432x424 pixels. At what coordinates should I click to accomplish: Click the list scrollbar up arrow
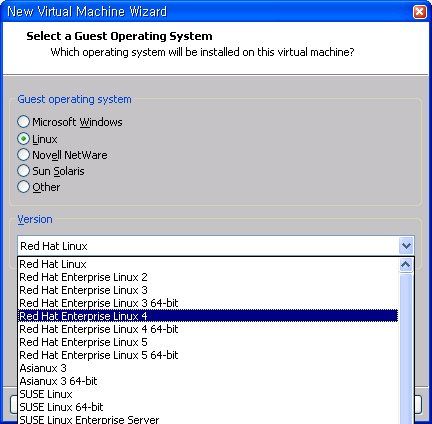click(406, 265)
